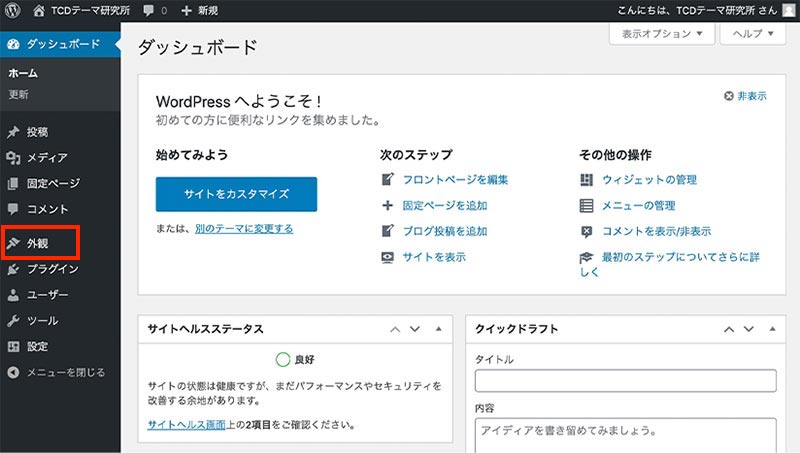Move サイトヘルスステータス panel down
Viewport: 800px width, 453px height.
[415, 330]
